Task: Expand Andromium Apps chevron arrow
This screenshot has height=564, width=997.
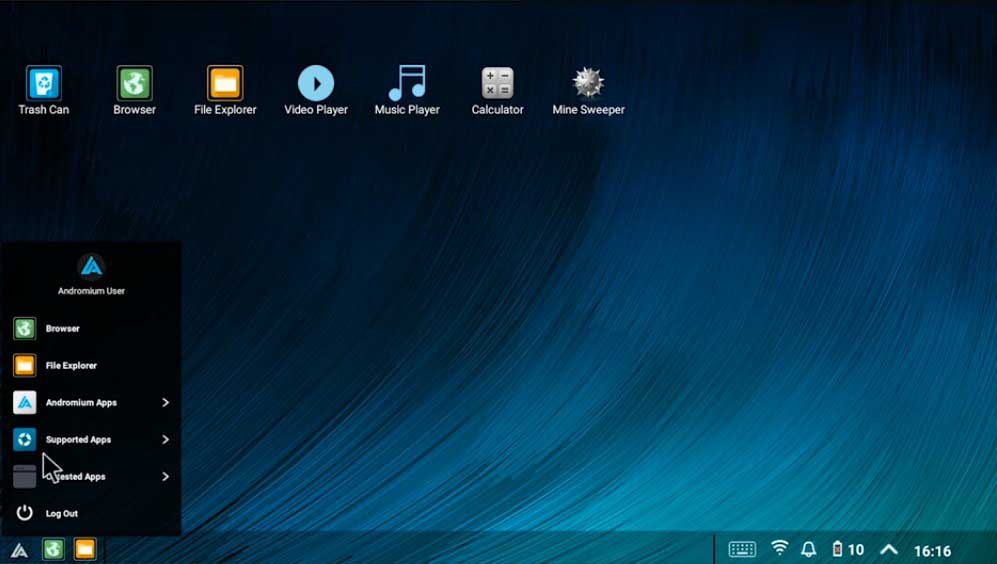Action: click(165, 402)
